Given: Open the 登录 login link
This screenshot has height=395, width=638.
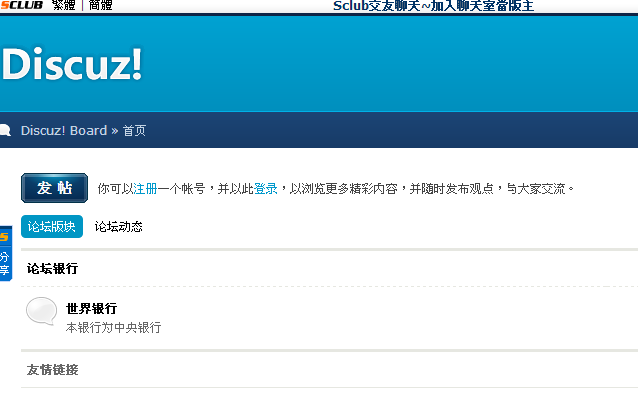Looking at the screenshot, I should [x=265, y=189].
